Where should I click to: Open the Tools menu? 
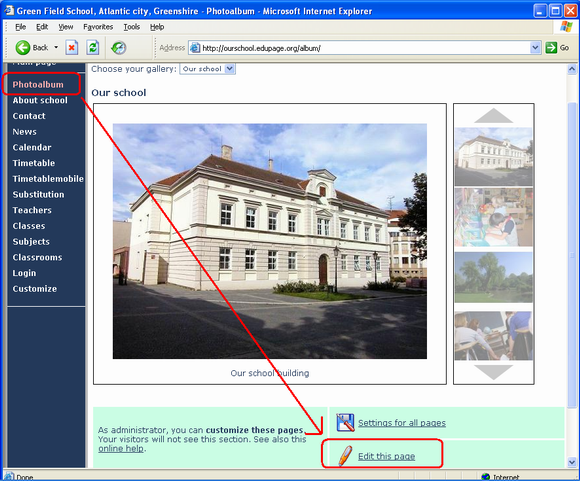point(131,27)
